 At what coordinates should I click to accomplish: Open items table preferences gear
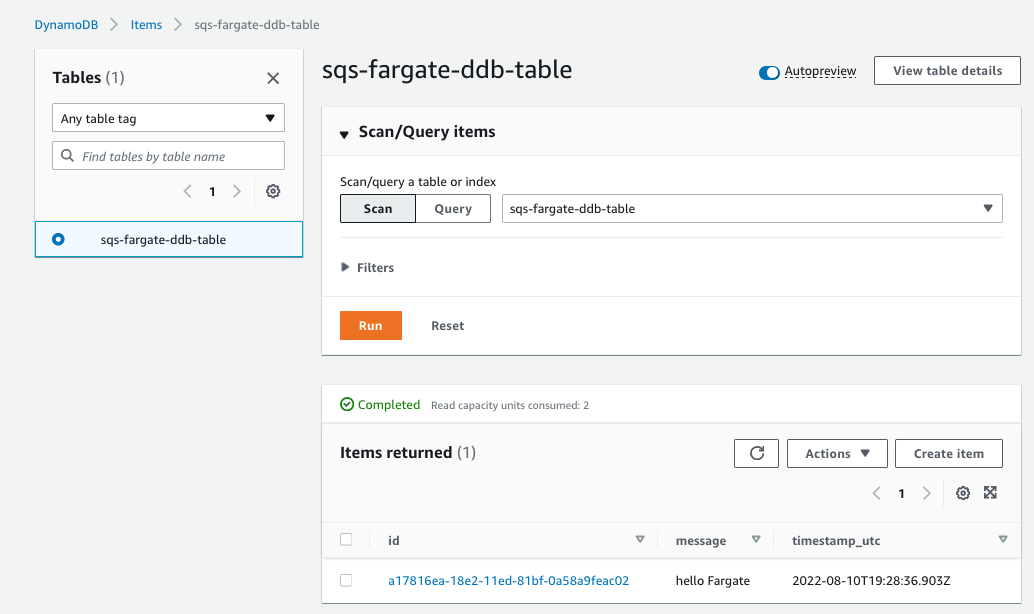[x=963, y=493]
